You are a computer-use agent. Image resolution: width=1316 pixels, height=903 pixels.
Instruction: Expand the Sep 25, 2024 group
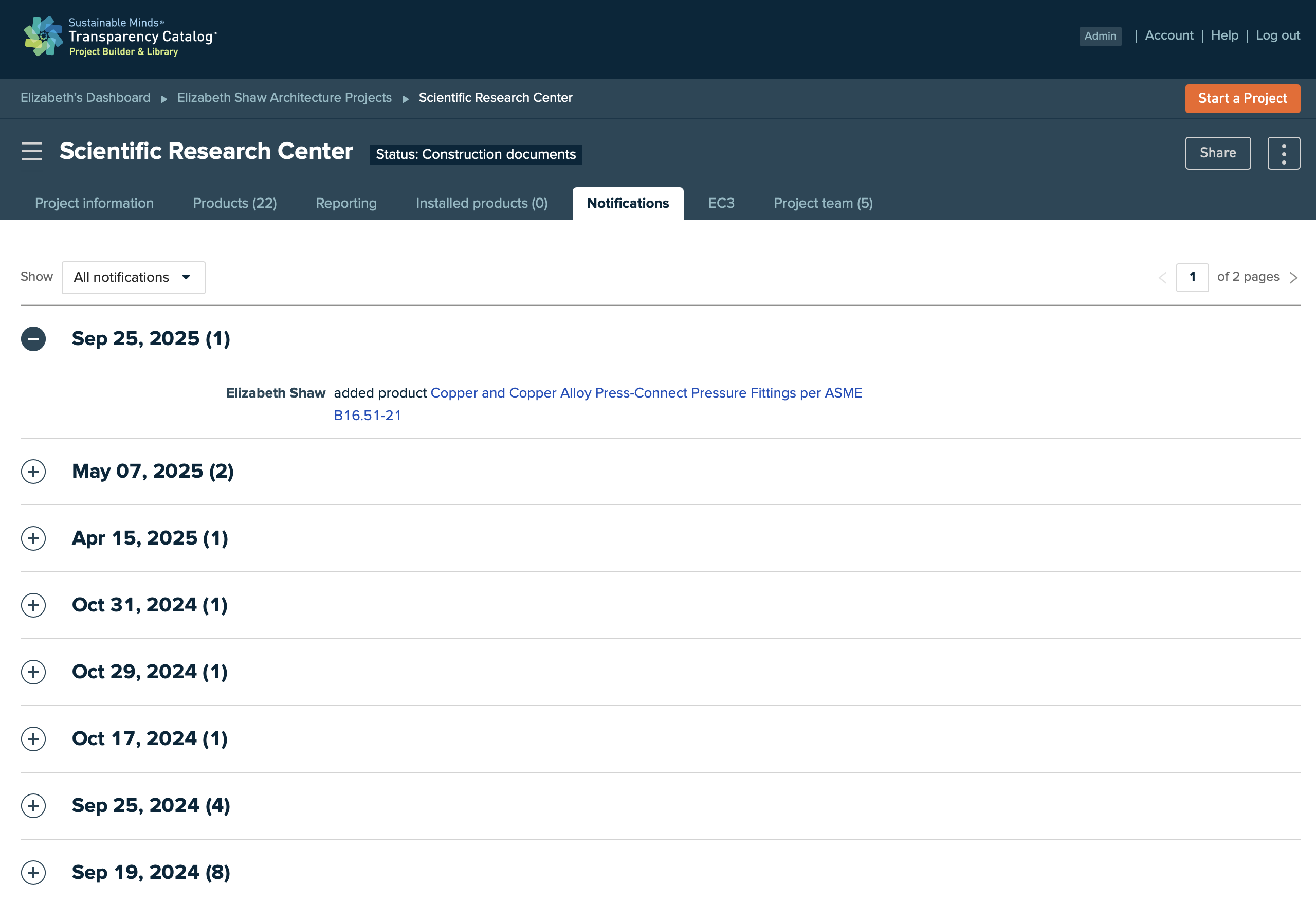pos(33,806)
